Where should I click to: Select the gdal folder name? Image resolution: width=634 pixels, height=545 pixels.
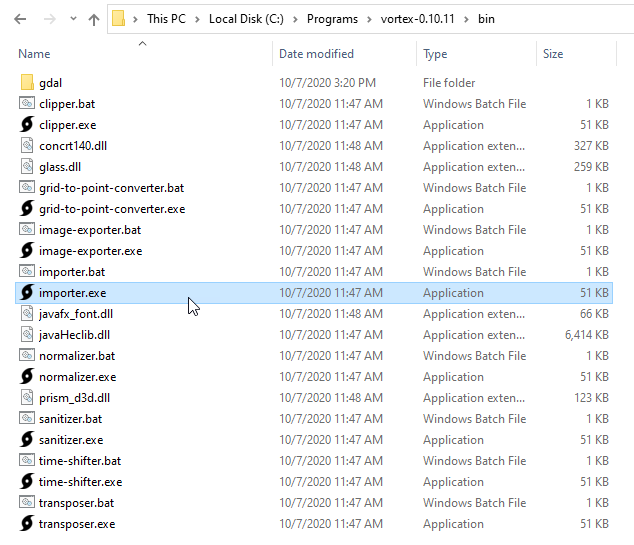coord(51,83)
